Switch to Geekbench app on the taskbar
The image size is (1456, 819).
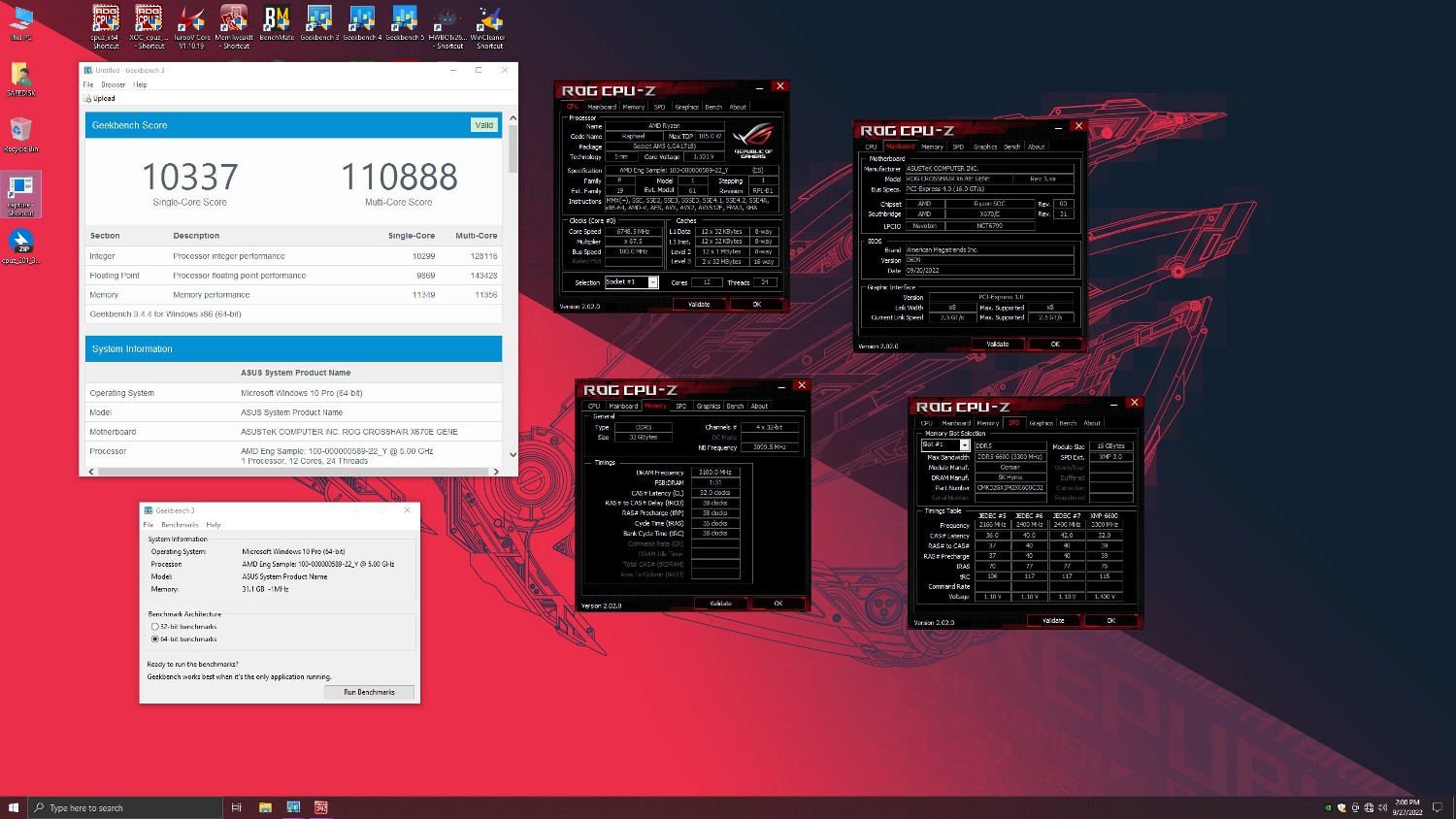293,807
